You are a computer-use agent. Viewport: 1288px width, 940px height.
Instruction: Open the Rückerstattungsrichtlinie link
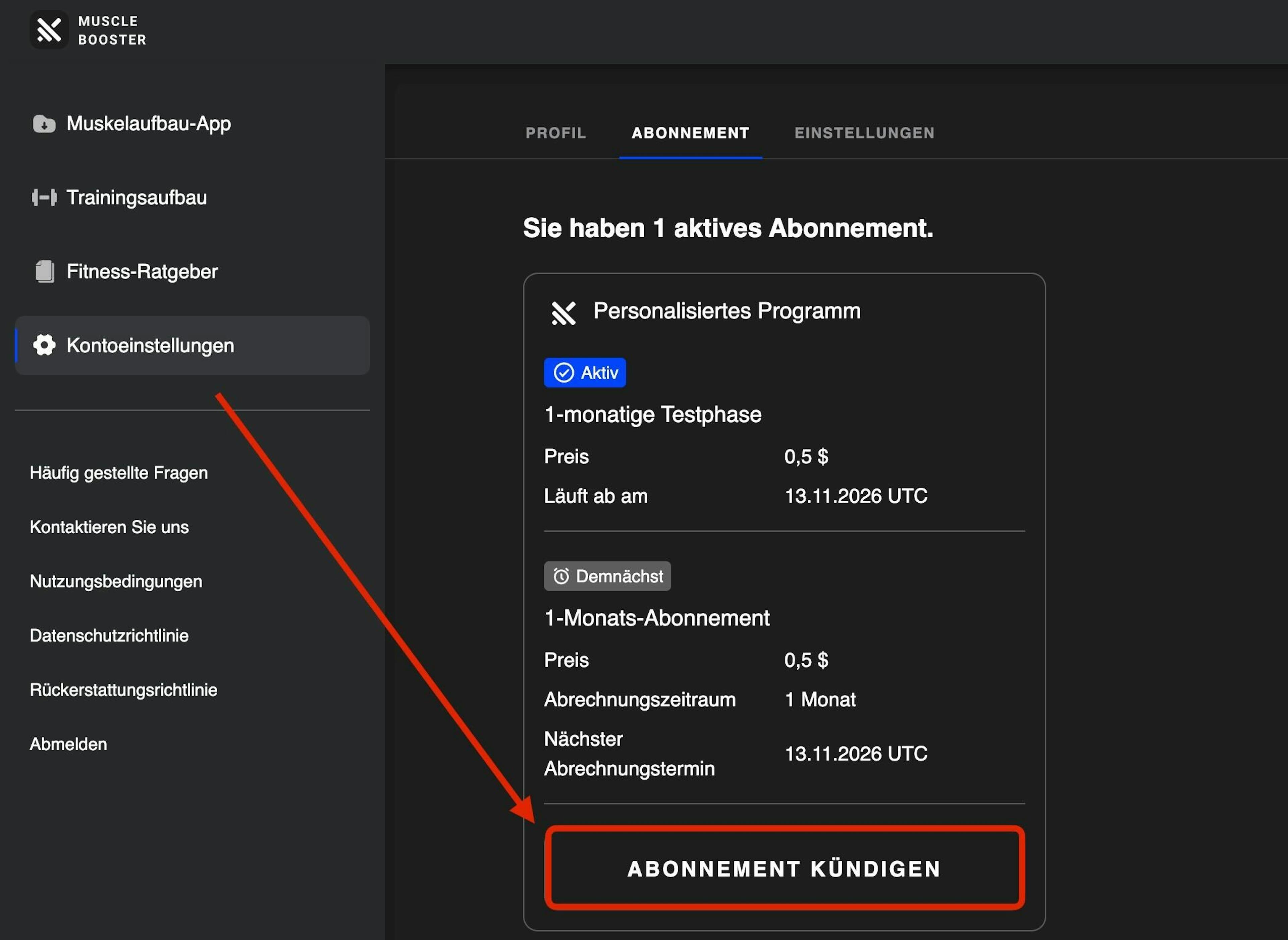123,689
